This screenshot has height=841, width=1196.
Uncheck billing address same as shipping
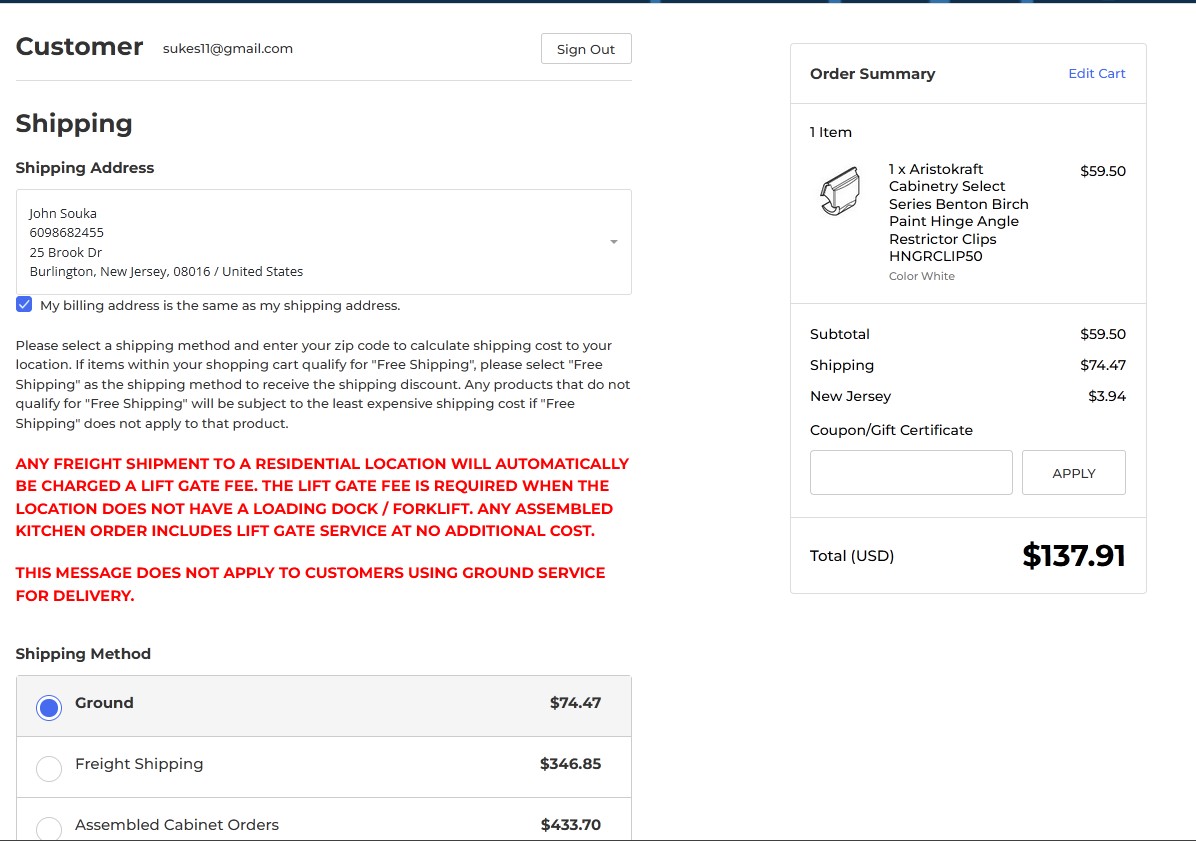point(24,305)
